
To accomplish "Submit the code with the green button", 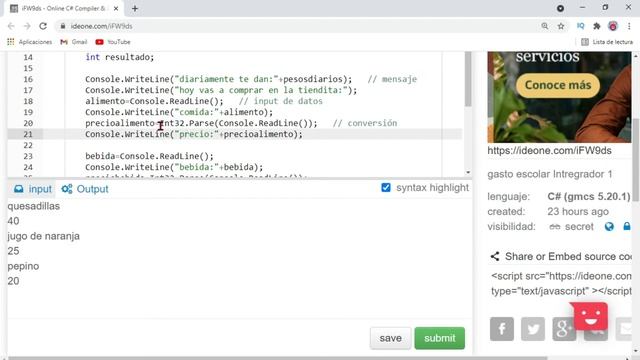I will pos(440,338).
